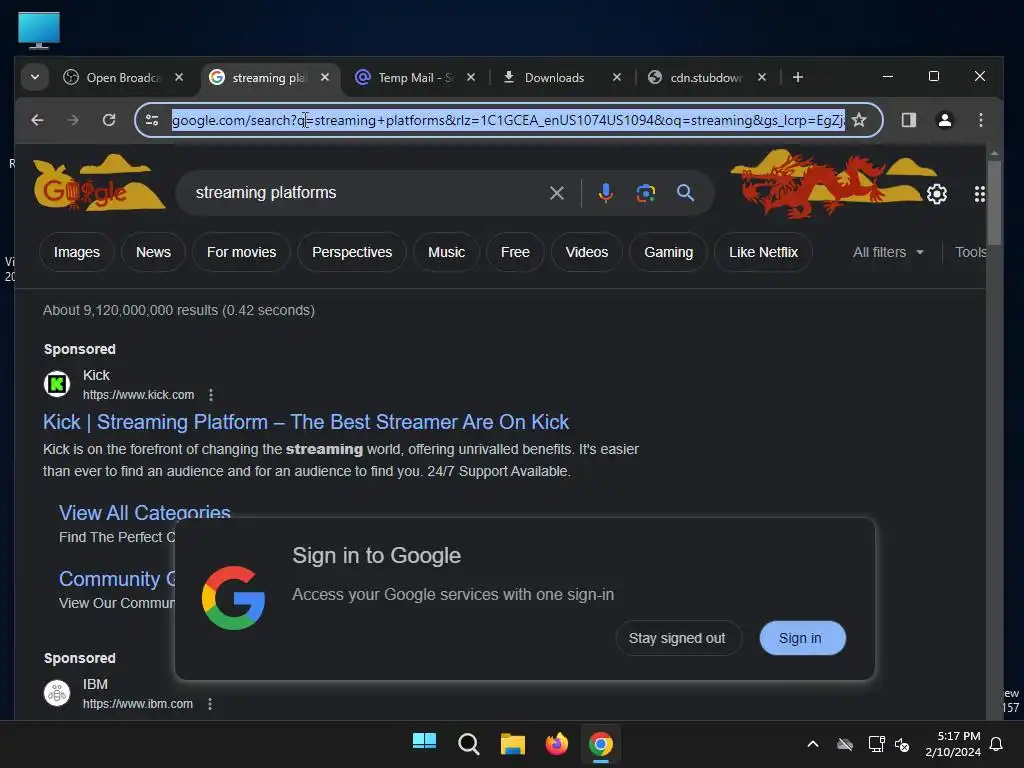This screenshot has height=768, width=1024.
Task: Open File Explorer from the taskbar
Action: pyautogui.click(x=513, y=743)
